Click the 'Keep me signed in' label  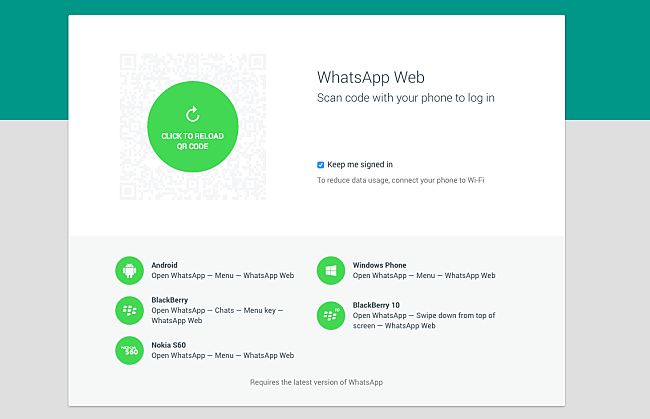click(x=360, y=165)
